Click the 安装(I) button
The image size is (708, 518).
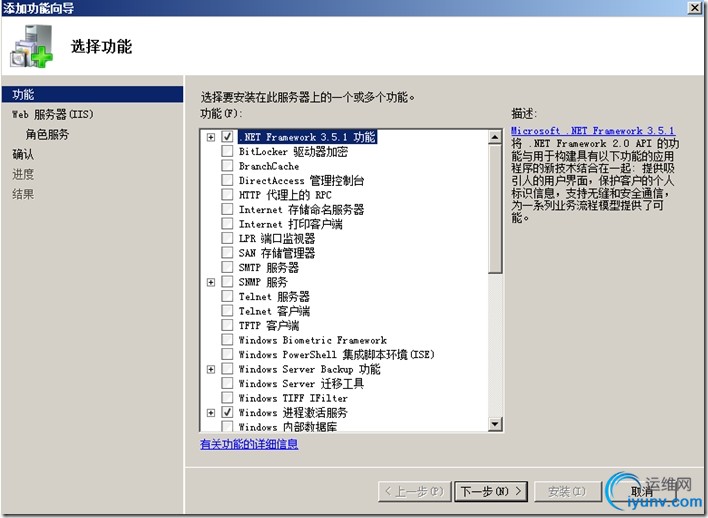click(x=567, y=491)
